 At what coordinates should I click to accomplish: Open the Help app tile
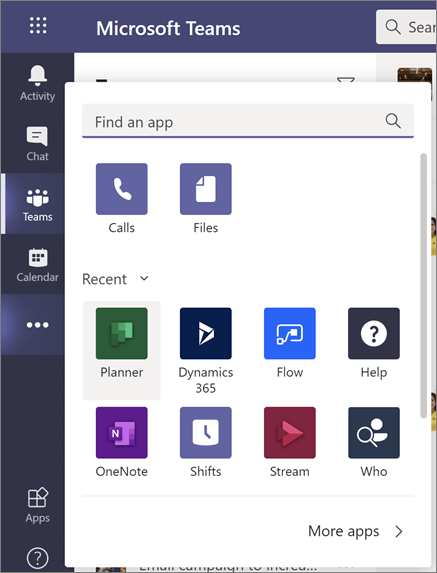coord(374,343)
